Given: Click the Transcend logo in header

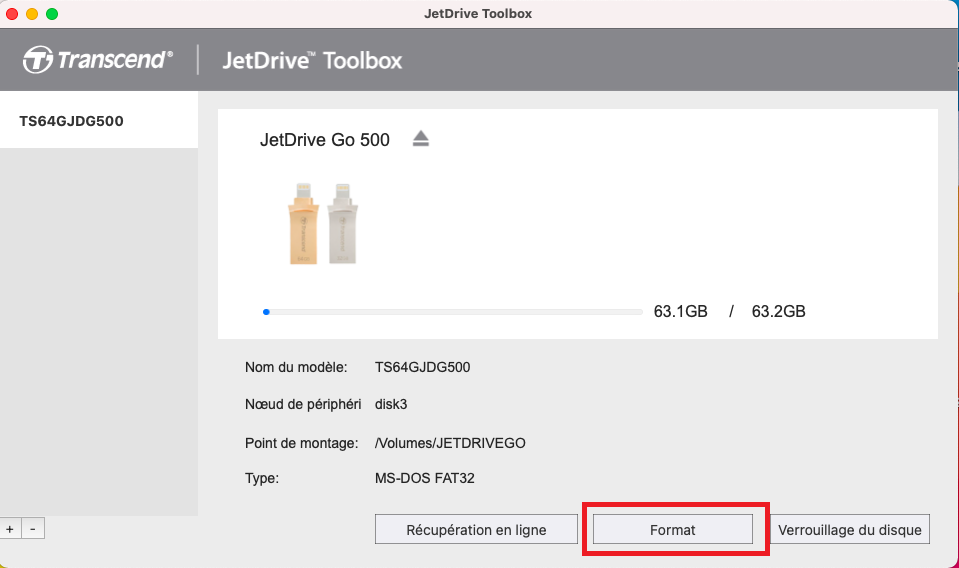Looking at the screenshot, I should pos(98,60).
